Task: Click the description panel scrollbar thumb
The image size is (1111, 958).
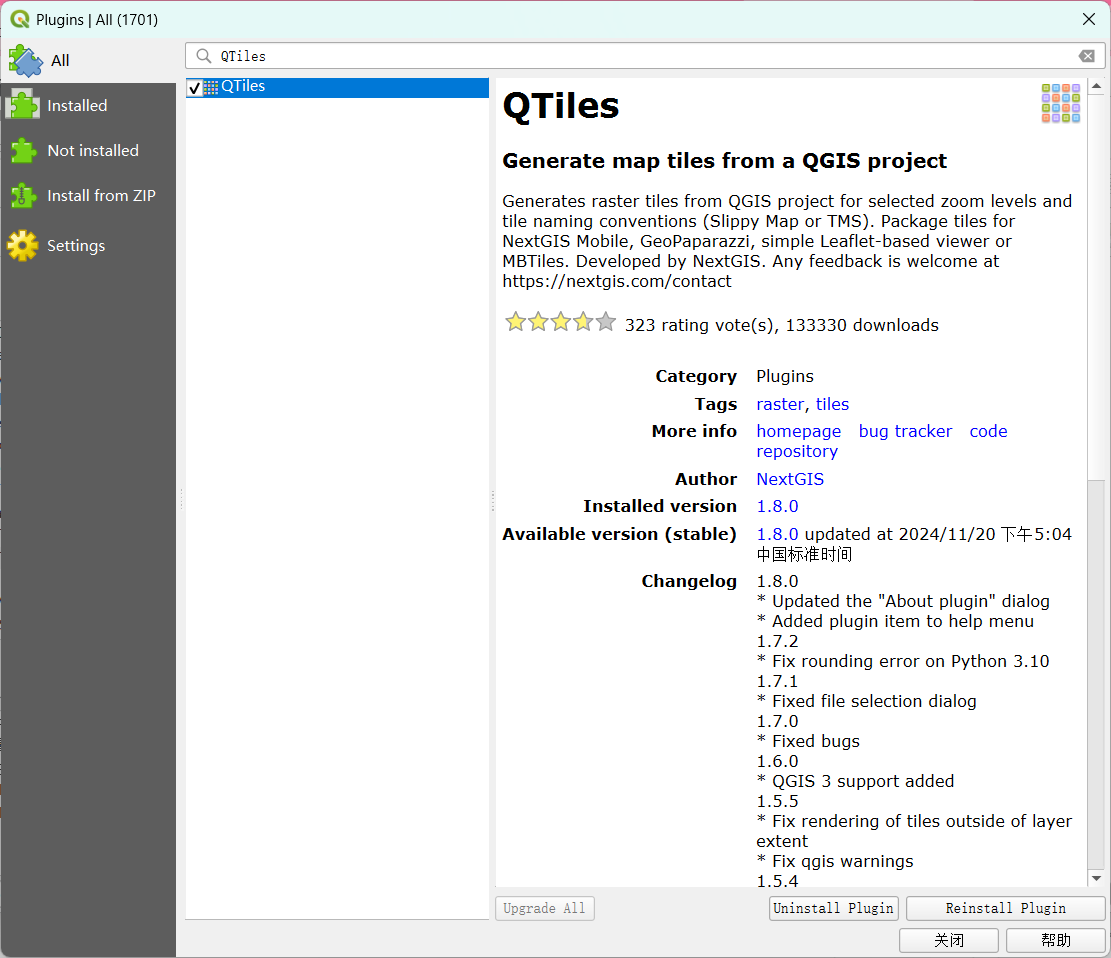Action: [1096, 288]
